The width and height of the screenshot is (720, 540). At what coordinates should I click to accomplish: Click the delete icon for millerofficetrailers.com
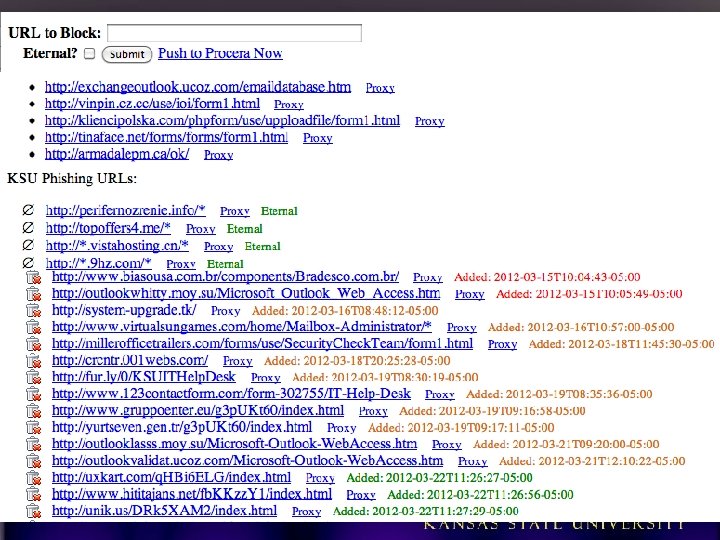point(34,344)
